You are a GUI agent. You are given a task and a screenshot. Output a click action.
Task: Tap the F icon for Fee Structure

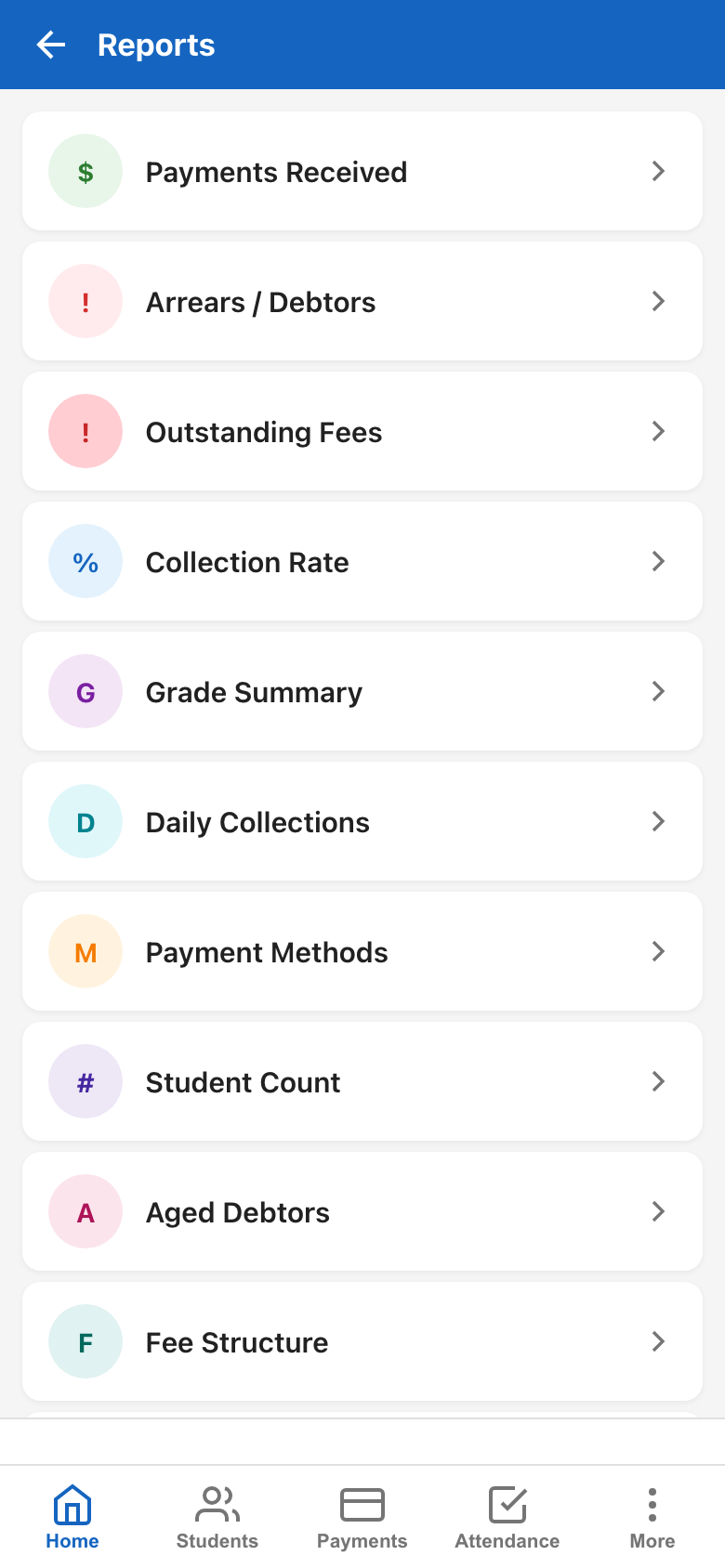86,1341
